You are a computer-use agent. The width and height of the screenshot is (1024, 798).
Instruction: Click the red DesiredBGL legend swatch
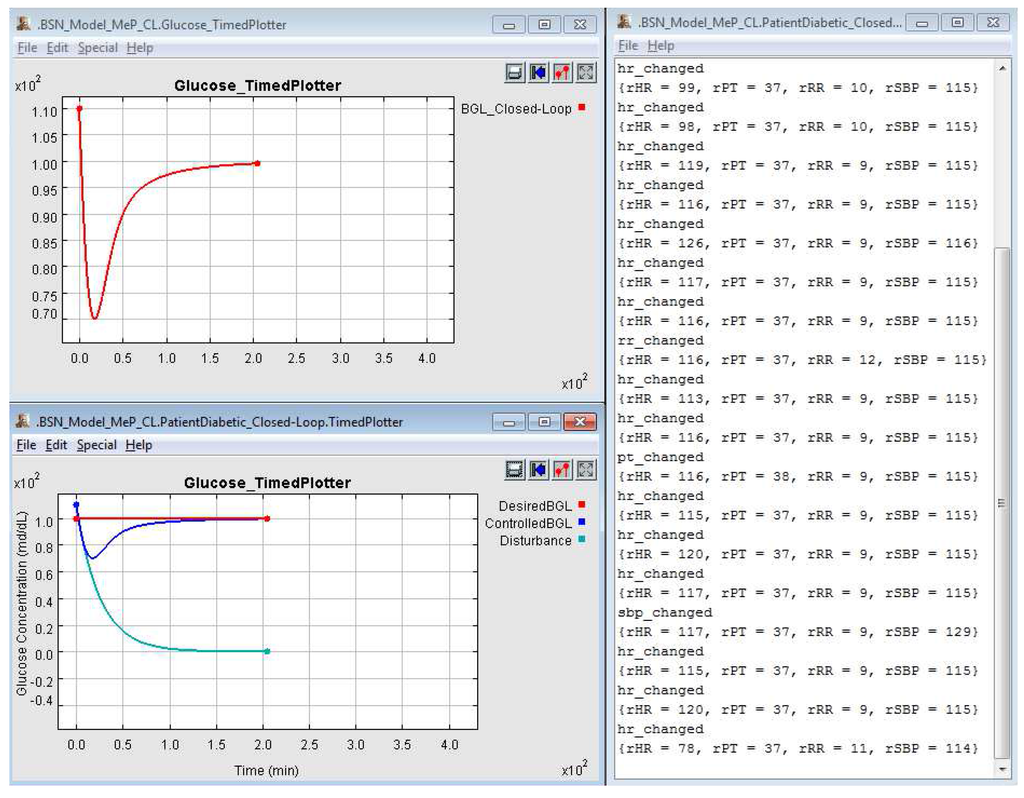581,505
